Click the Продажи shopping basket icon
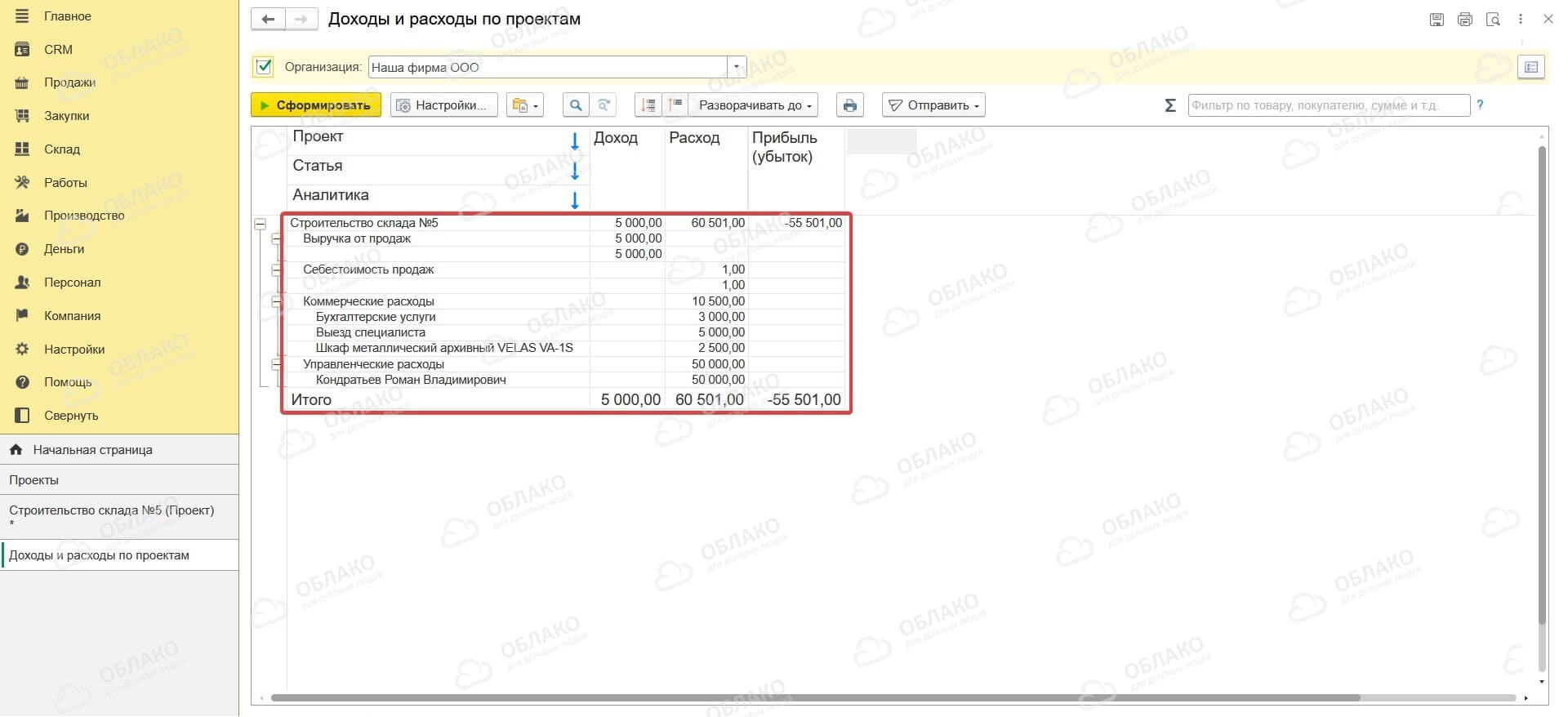This screenshot has width=1568, height=717. (x=22, y=82)
